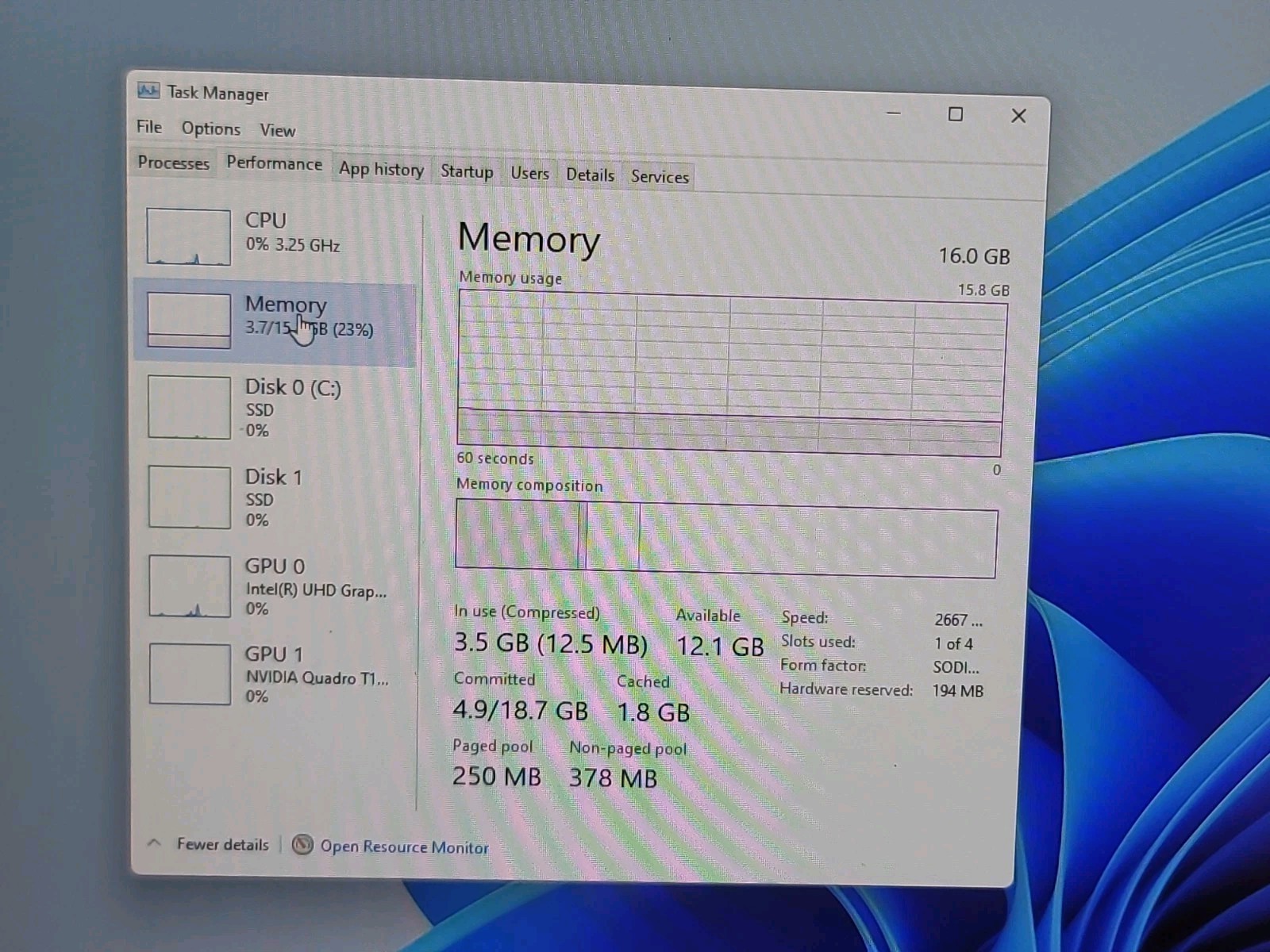Click the Memory composition bar
Screen dimensions: 1270x952
pyautogui.click(x=726, y=539)
